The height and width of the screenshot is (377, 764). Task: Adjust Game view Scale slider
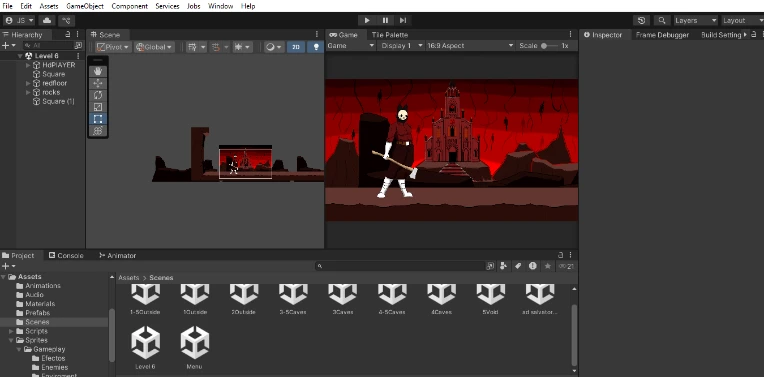(x=549, y=46)
